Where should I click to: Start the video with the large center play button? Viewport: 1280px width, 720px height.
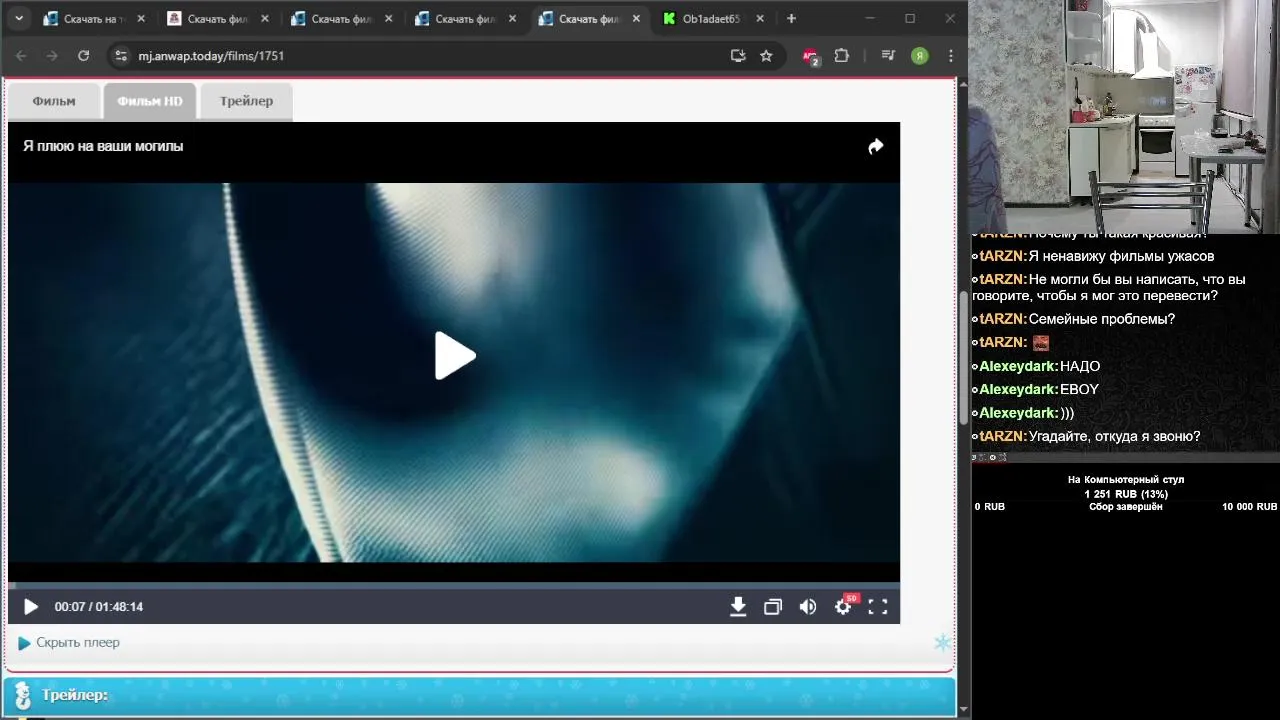point(455,356)
